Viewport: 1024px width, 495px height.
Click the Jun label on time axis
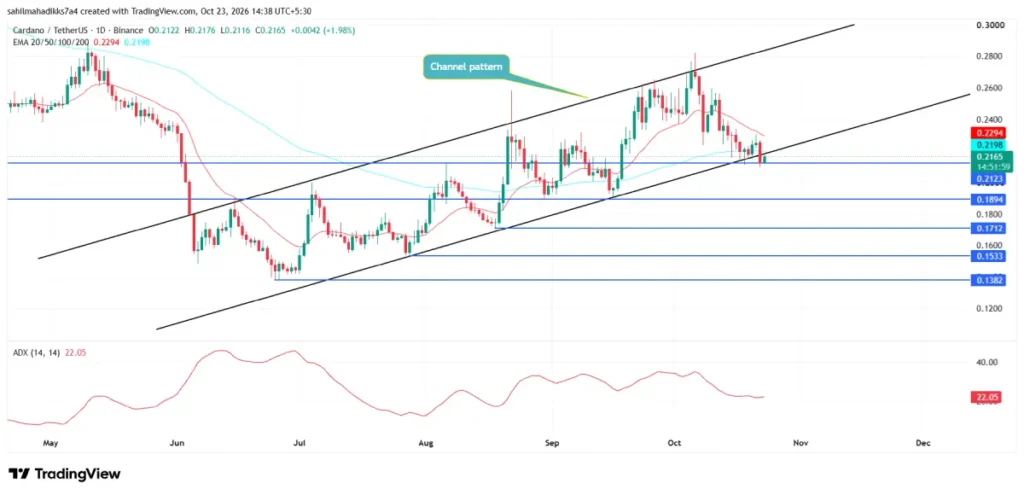pos(177,443)
